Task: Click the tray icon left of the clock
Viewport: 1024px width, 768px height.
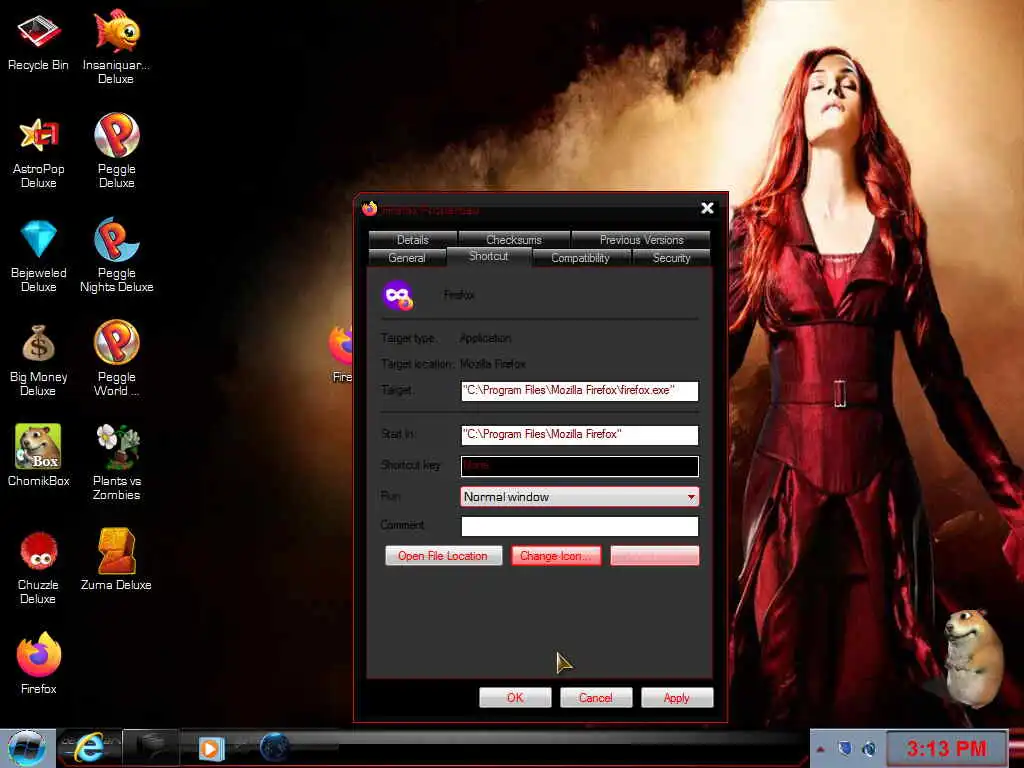Action: [x=869, y=749]
